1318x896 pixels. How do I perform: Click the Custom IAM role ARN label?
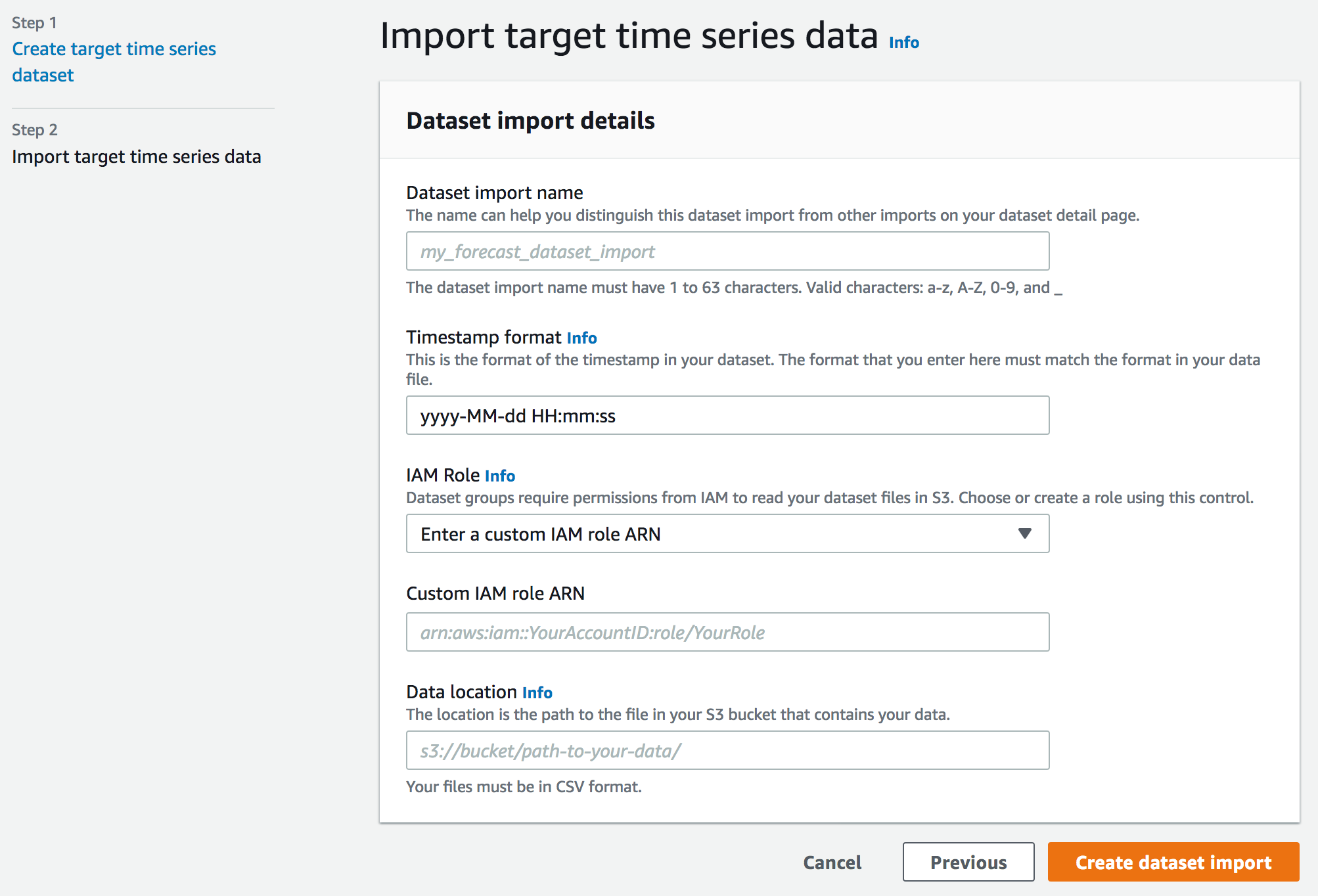[x=495, y=593]
